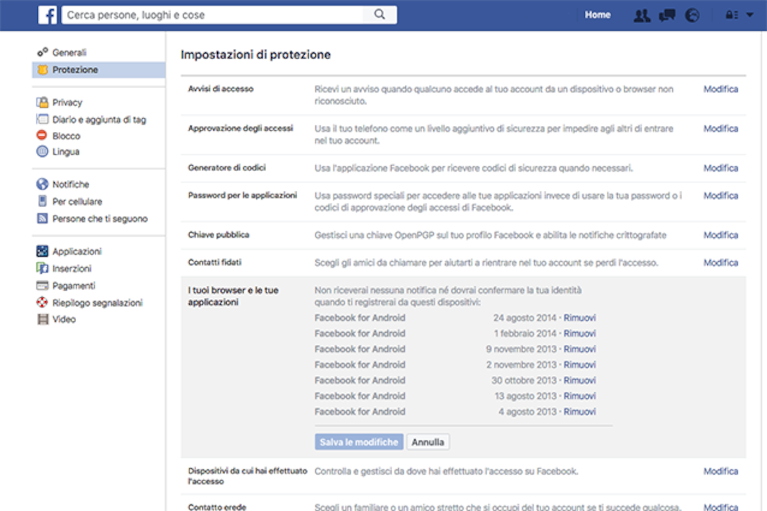Click the search magnifier icon
Viewport: 767px width, 511px height.
click(380, 15)
